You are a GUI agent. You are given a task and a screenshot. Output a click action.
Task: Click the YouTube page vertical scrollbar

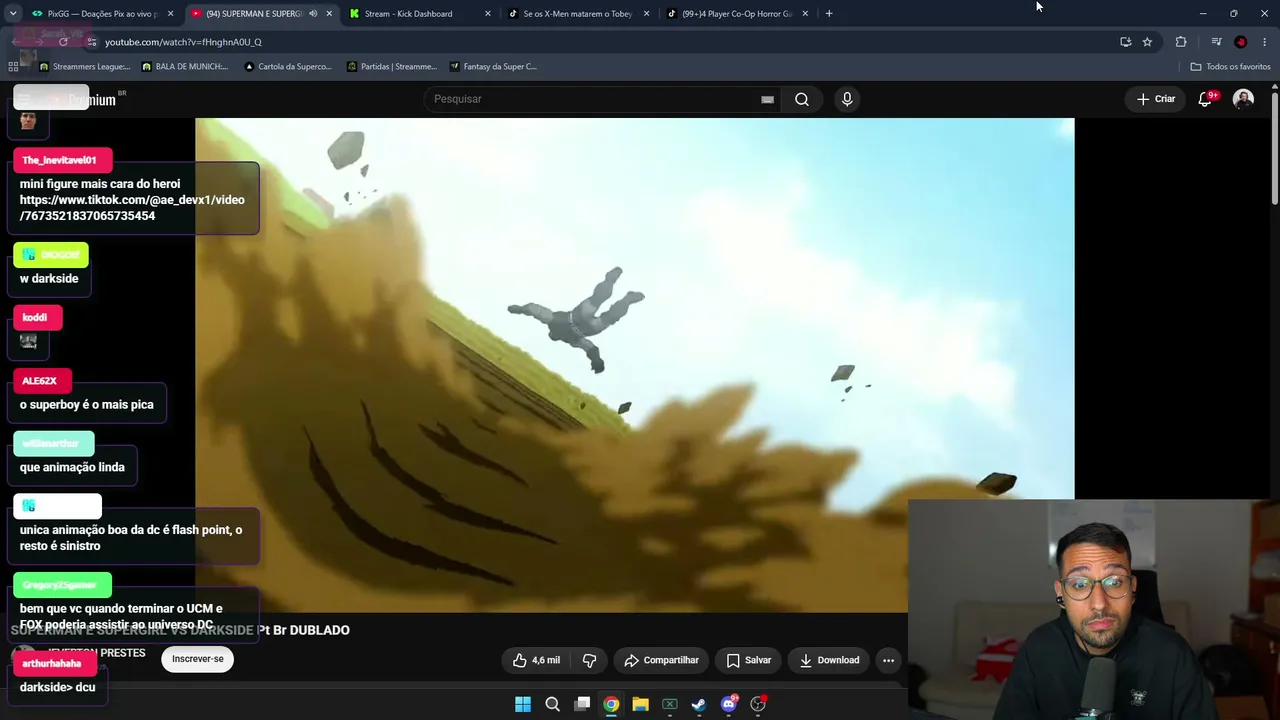coord(1274,150)
